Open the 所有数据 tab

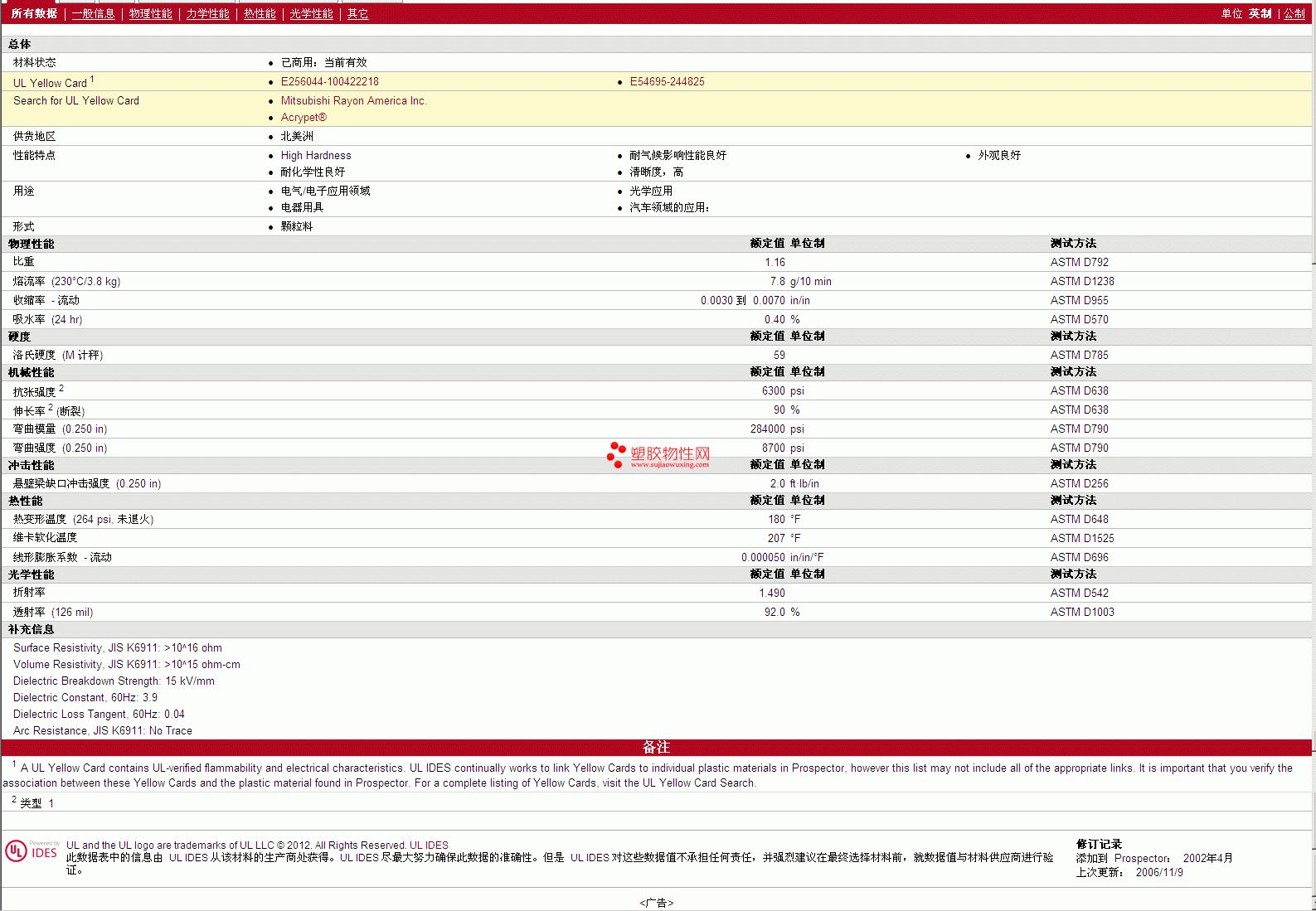pyautogui.click(x=34, y=14)
